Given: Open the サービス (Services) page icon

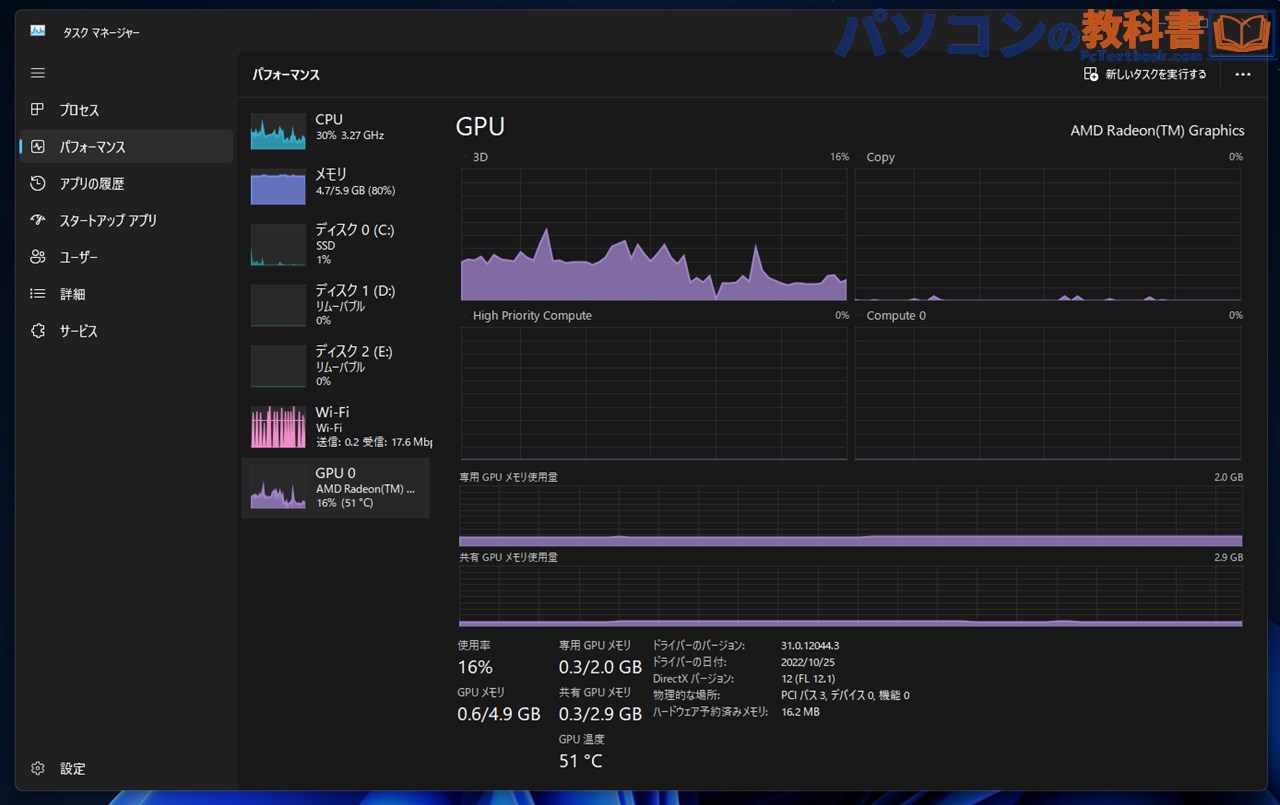Looking at the screenshot, I should click(37, 330).
